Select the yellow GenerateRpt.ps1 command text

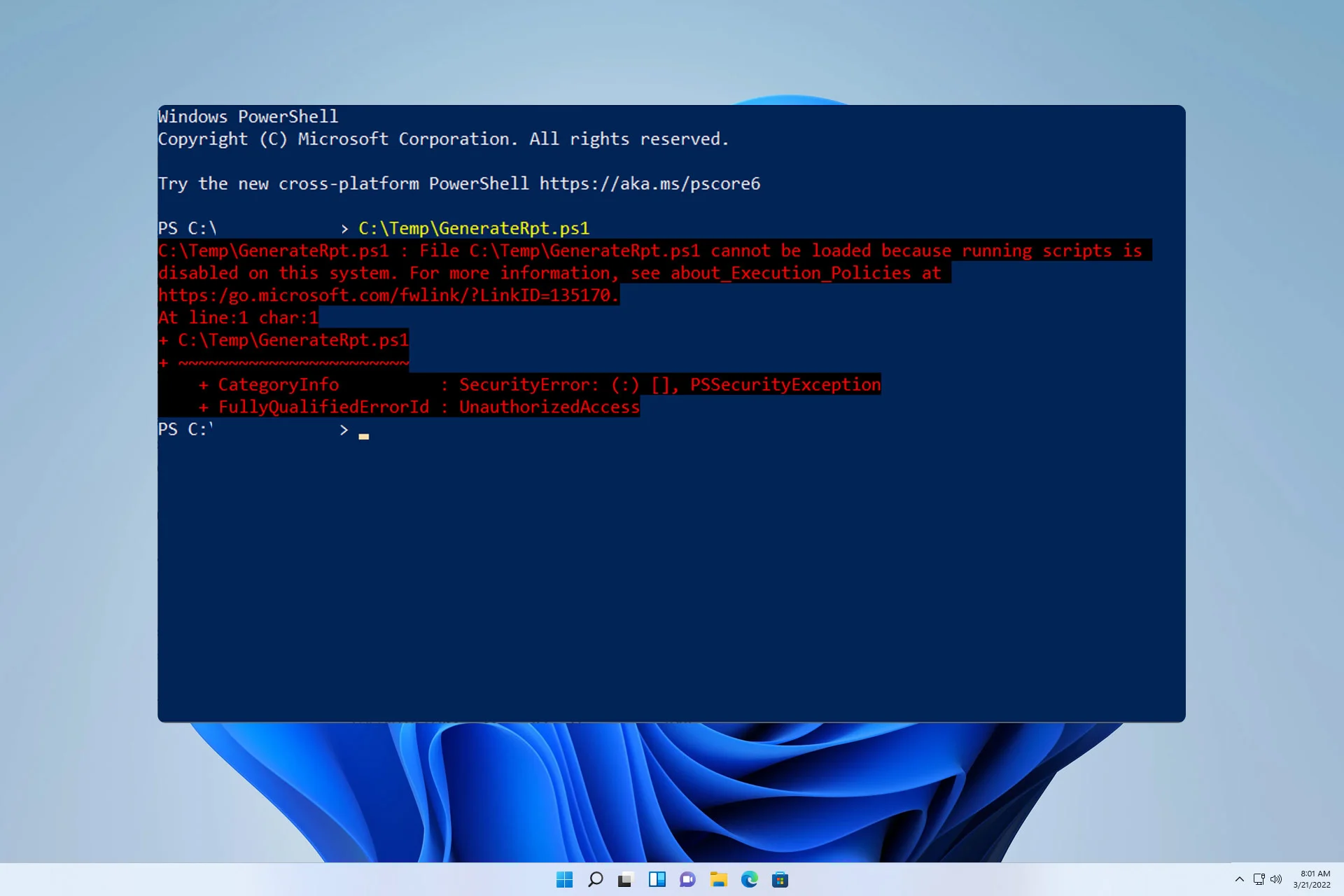pyautogui.click(x=474, y=227)
